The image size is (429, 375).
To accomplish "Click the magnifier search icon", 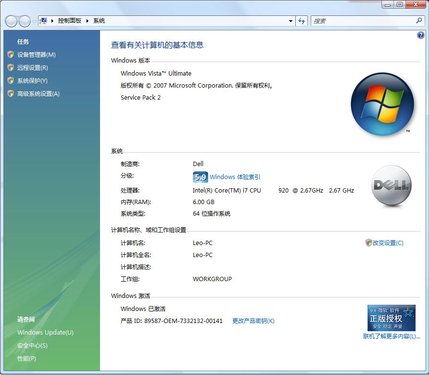I will (x=419, y=21).
